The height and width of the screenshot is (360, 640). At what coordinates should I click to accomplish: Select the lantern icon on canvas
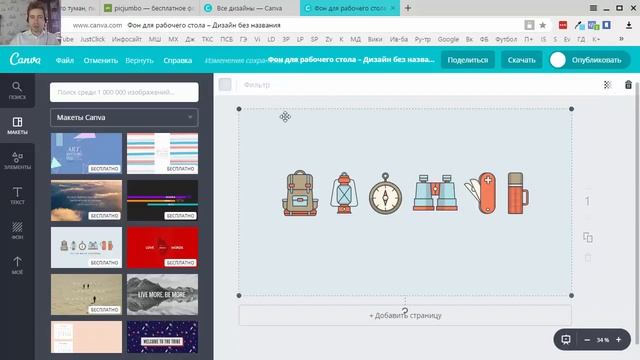(344, 193)
